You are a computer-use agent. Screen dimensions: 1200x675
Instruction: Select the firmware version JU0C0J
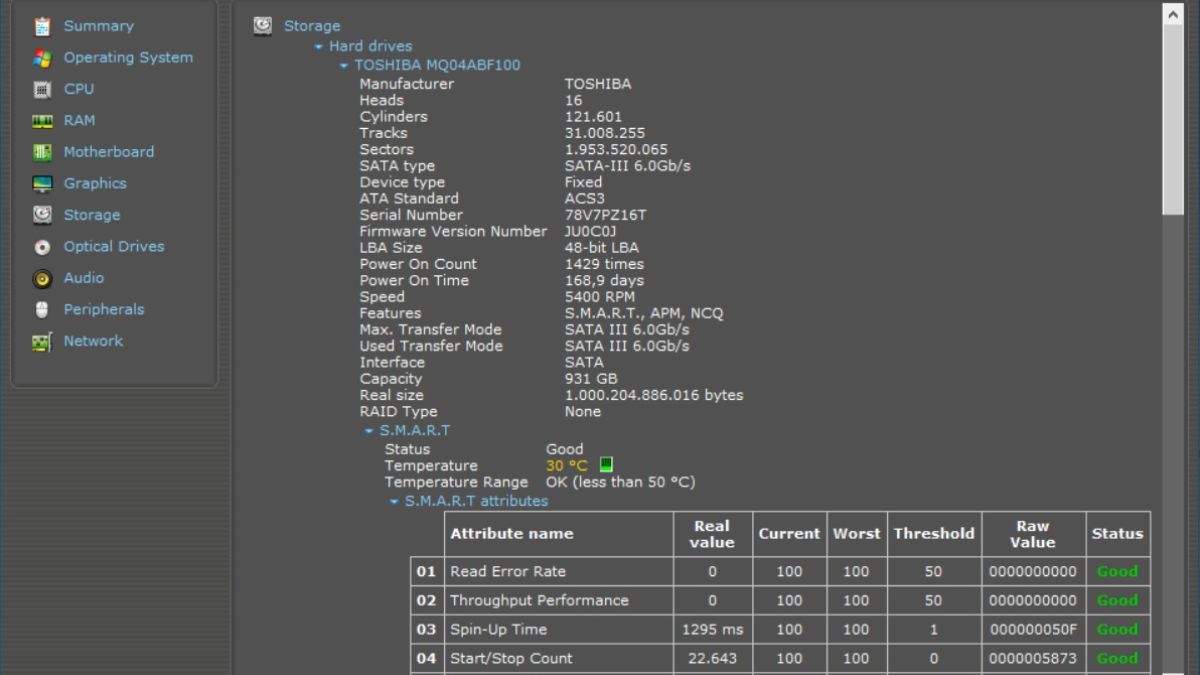click(x=591, y=231)
